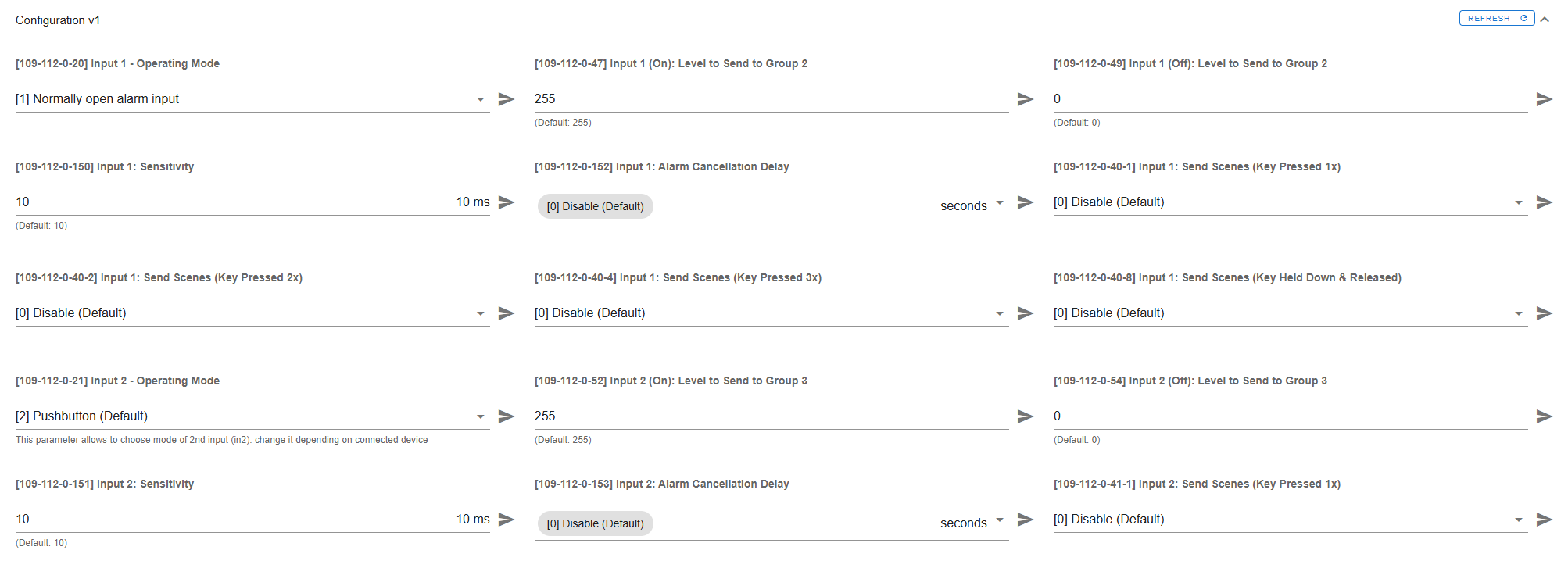Send Input 2 (On) Level to Group 3
1568x561 pixels.
[x=1026, y=416]
